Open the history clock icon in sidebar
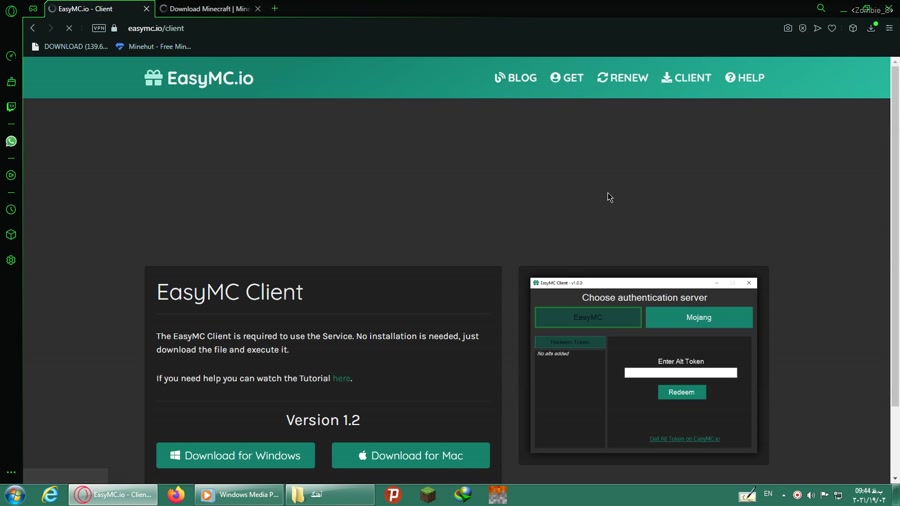The image size is (900, 506). (11, 210)
